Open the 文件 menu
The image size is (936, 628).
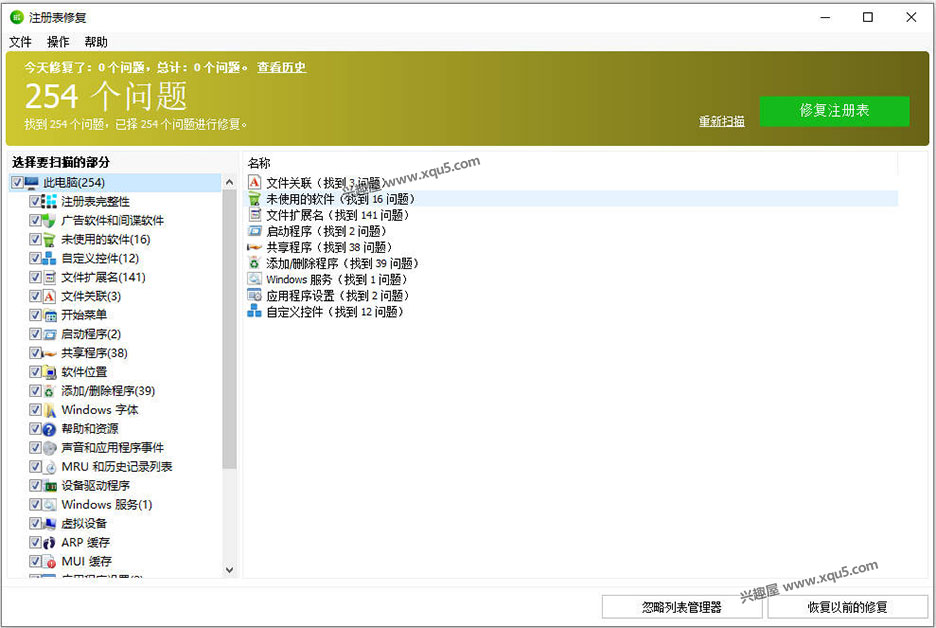pyautogui.click(x=20, y=42)
